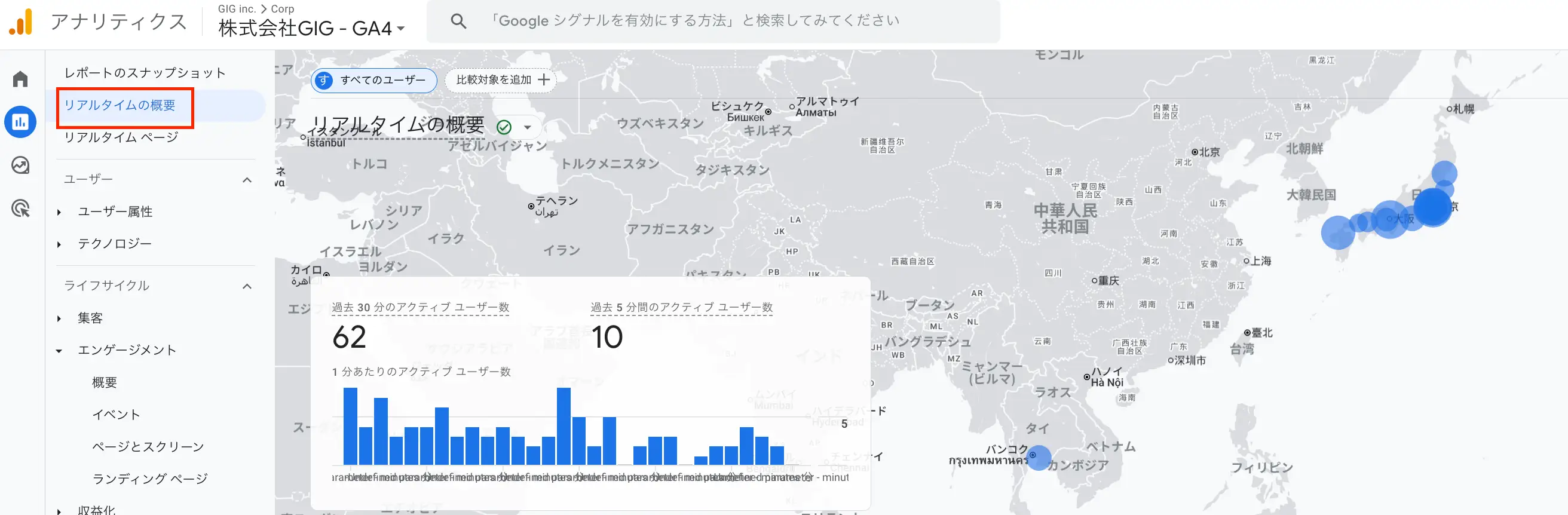Open レポートのスナップショット
Image resolution: width=1568 pixels, height=515 pixels.
[x=145, y=73]
